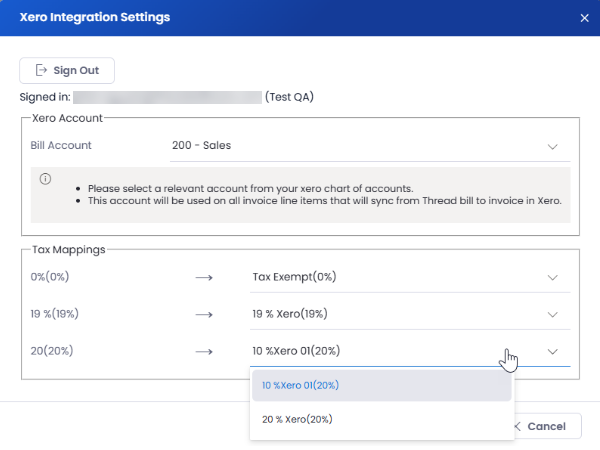Click the '(Test QA)' signed-in account text
Image resolution: width=600 pixels, height=450 pixels.
tap(291, 97)
